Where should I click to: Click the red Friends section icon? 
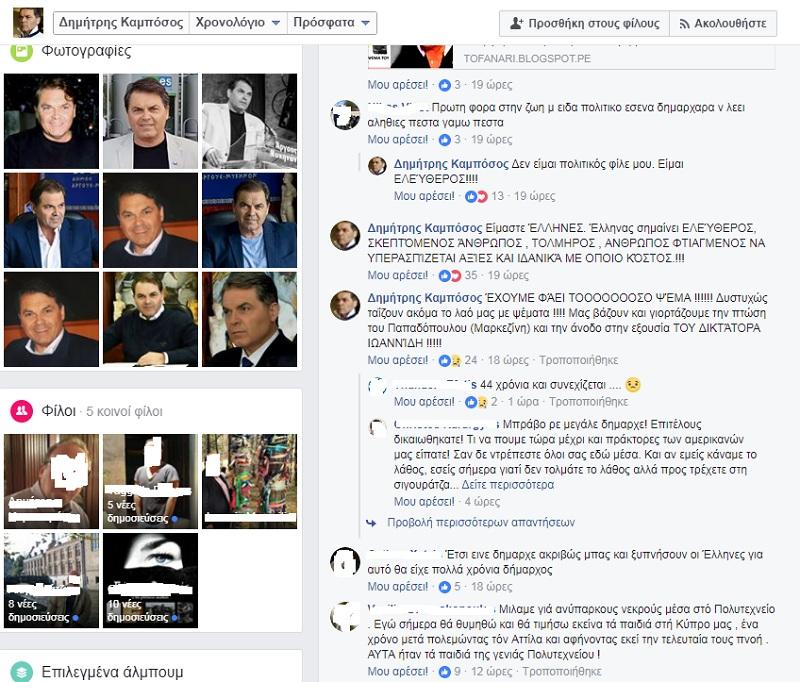[x=21, y=411]
